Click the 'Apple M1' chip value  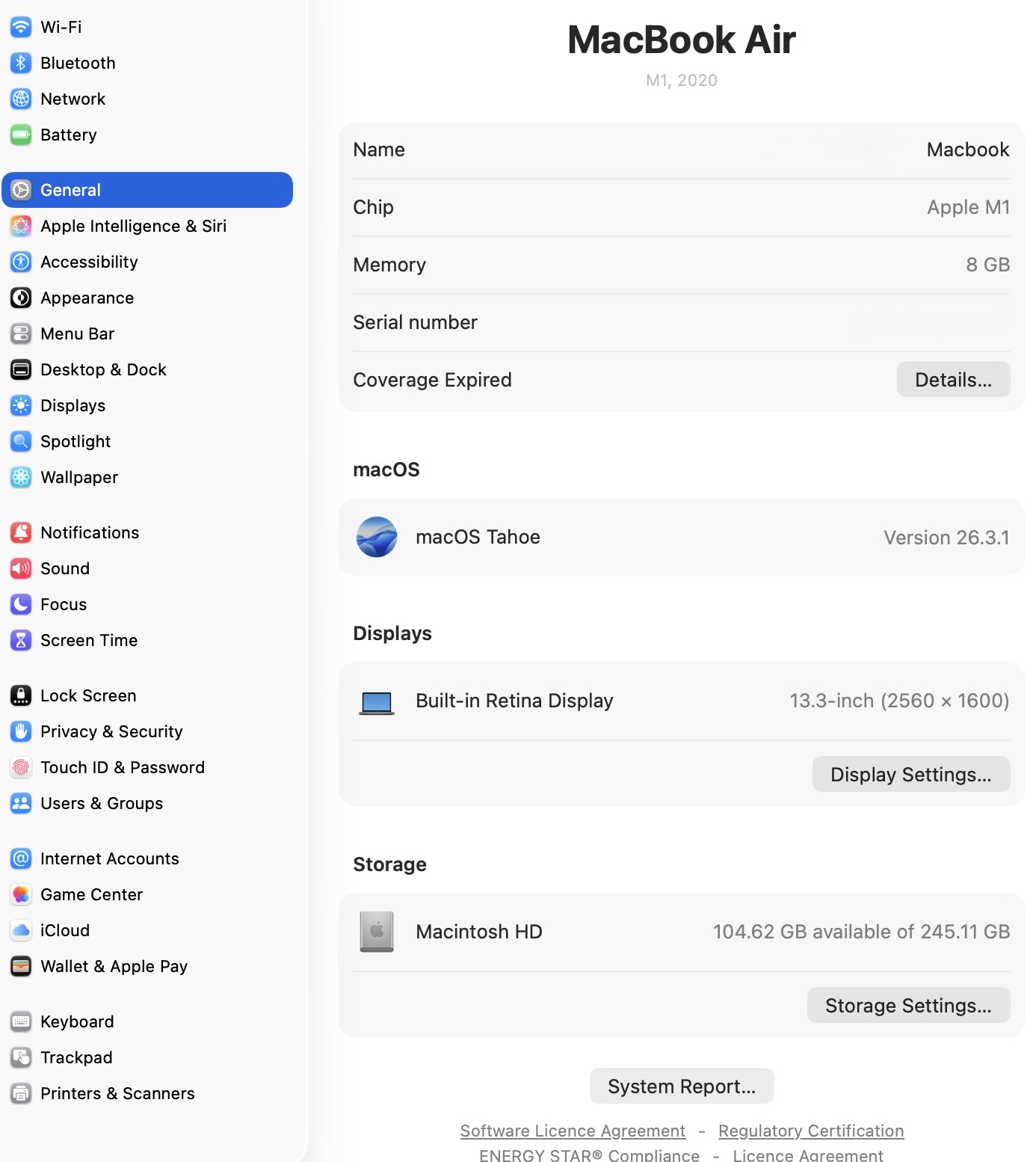(x=968, y=207)
